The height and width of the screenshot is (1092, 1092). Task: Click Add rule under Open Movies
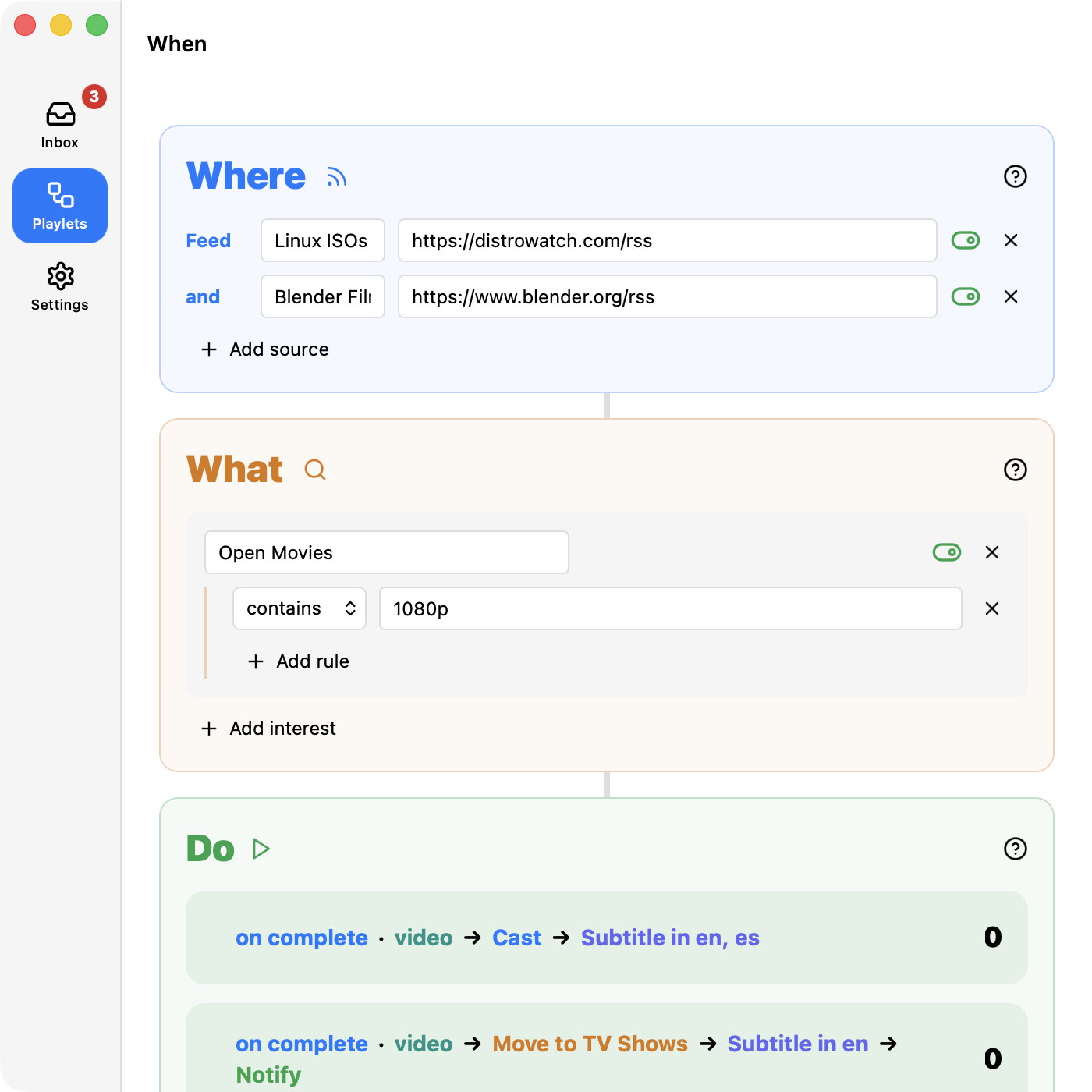pos(299,661)
